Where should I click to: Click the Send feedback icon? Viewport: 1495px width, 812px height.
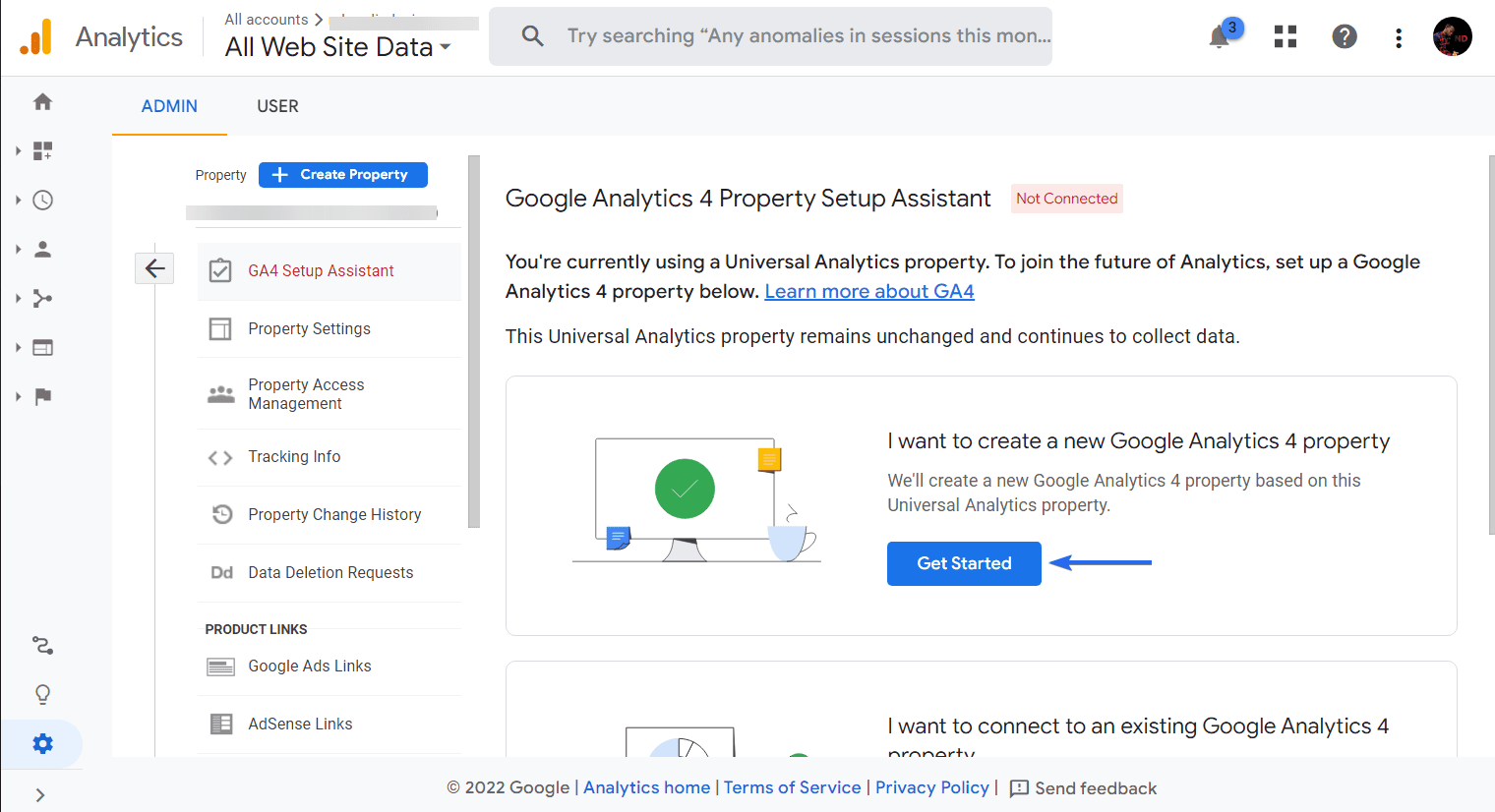pos(1019,788)
